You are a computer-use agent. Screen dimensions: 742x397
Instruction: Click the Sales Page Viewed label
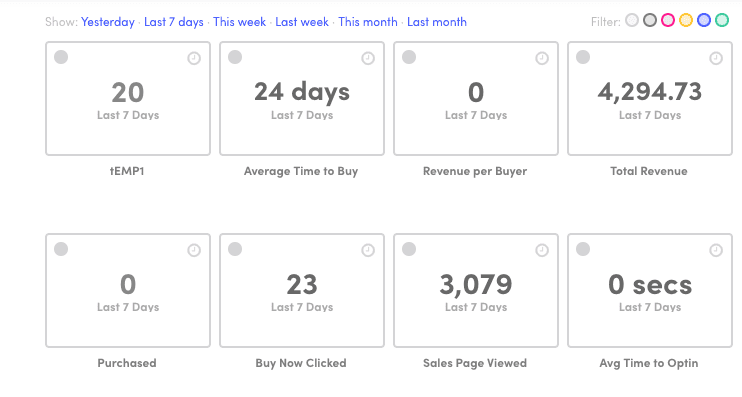(x=475, y=363)
